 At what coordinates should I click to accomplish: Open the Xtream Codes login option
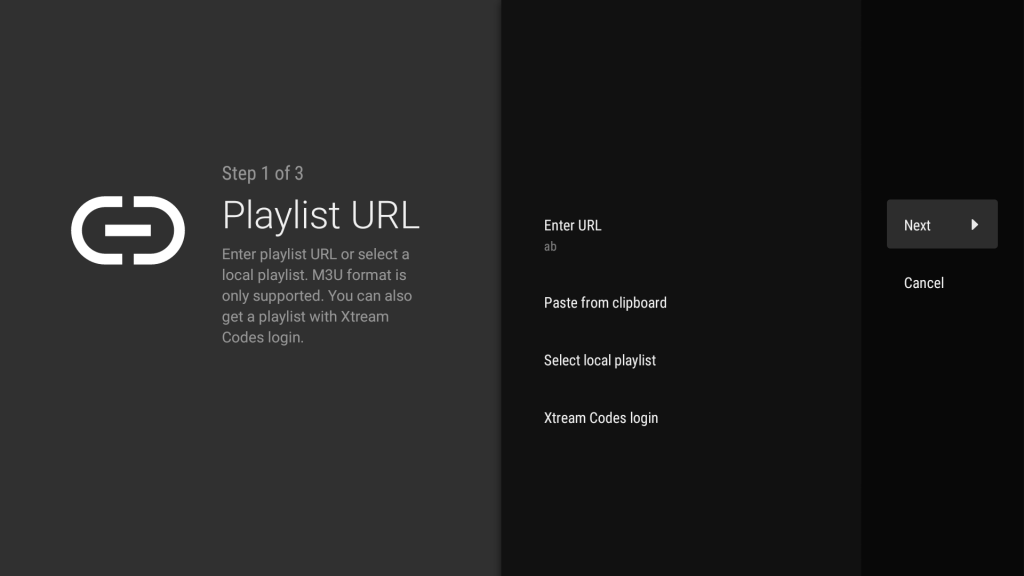coord(601,418)
